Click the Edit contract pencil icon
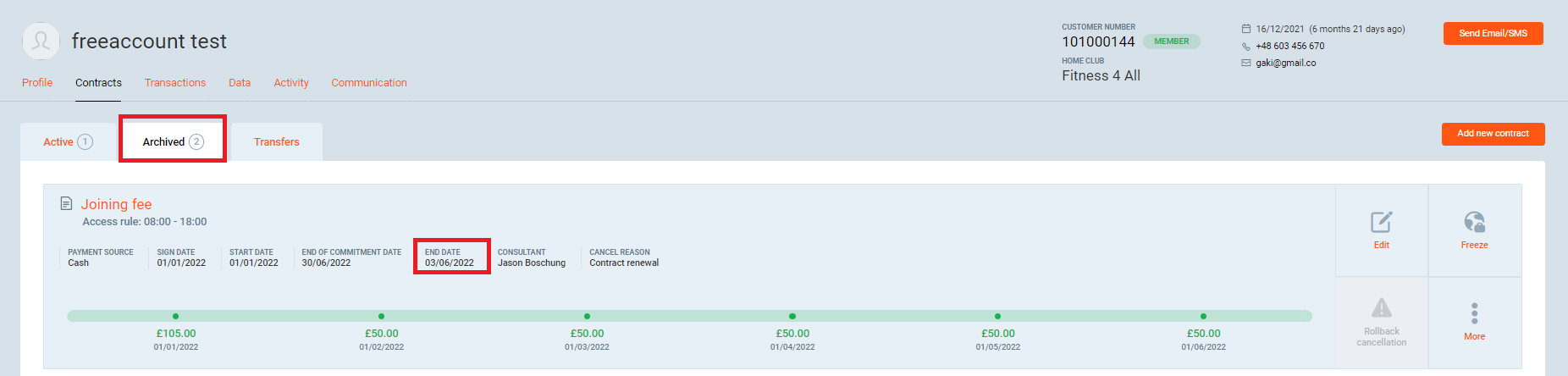Image resolution: width=1568 pixels, height=376 pixels. click(x=1381, y=222)
